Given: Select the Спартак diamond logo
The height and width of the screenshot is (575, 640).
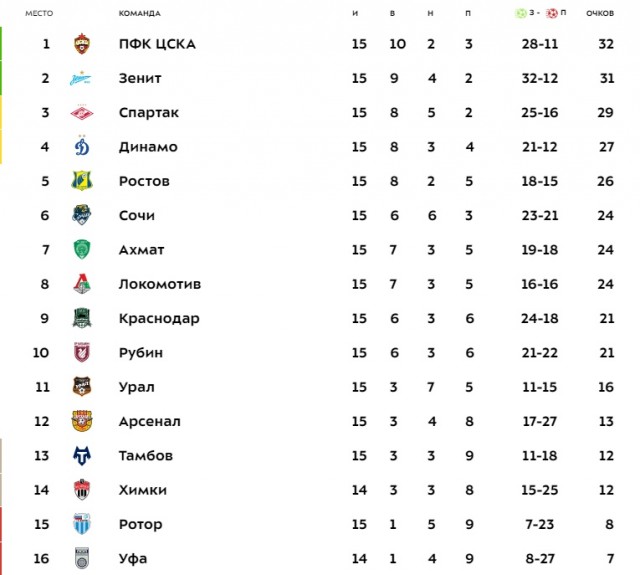Looking at the screenshot, I should point(82,112).
